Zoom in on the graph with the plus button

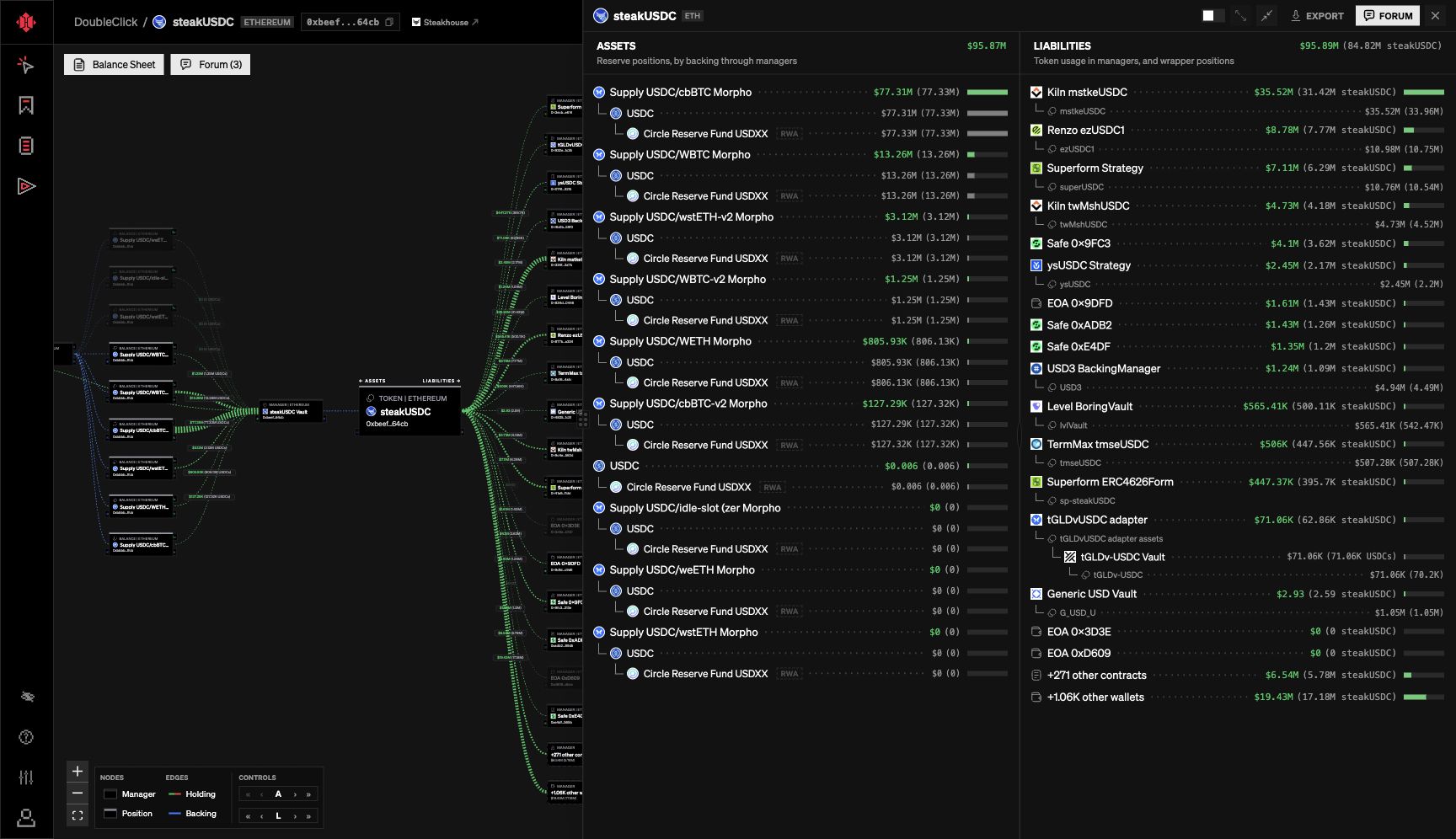(x=78, y=772)
